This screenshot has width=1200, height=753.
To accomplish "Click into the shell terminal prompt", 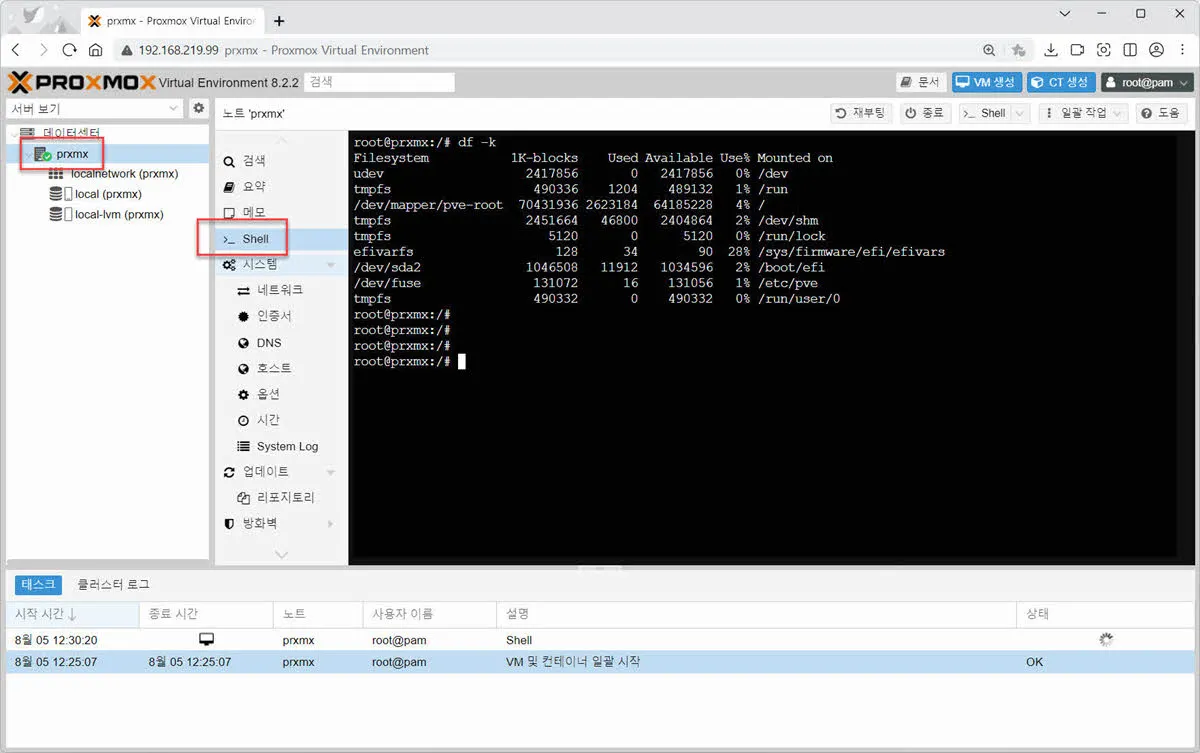I will click(462, 361).
